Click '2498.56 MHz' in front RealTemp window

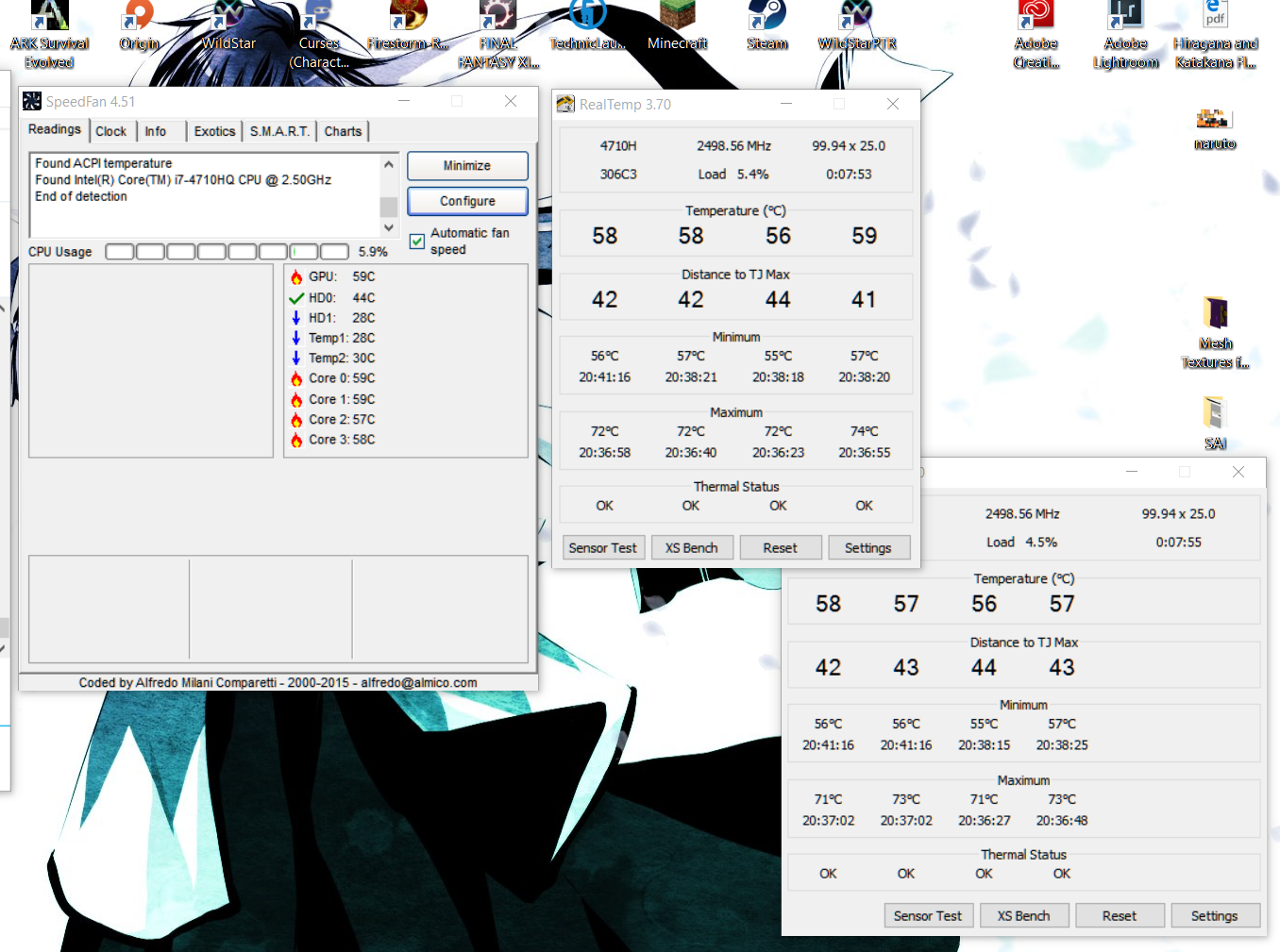pos(733,146)
